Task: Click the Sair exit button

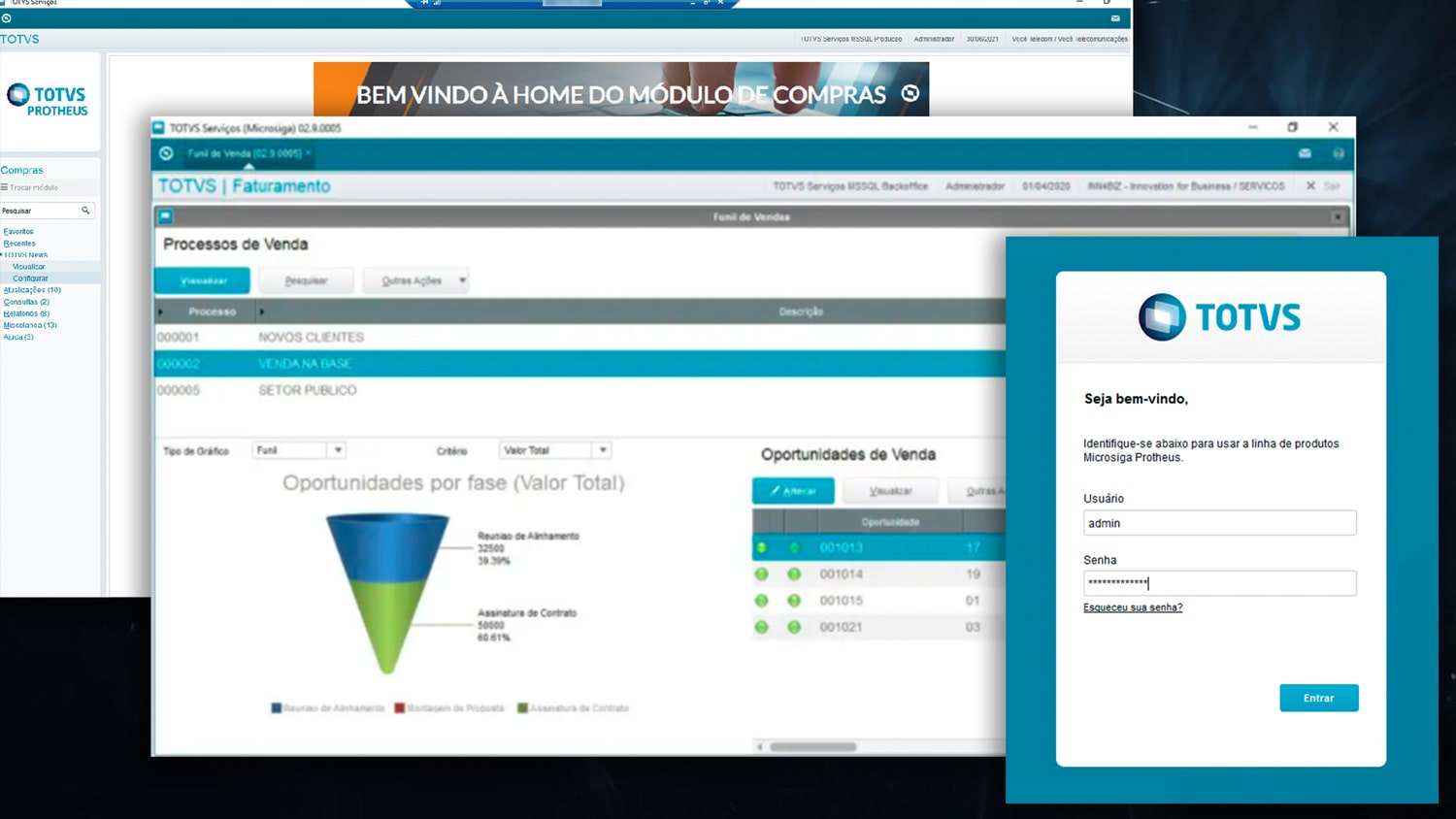Action: (x=1324, y=185)
